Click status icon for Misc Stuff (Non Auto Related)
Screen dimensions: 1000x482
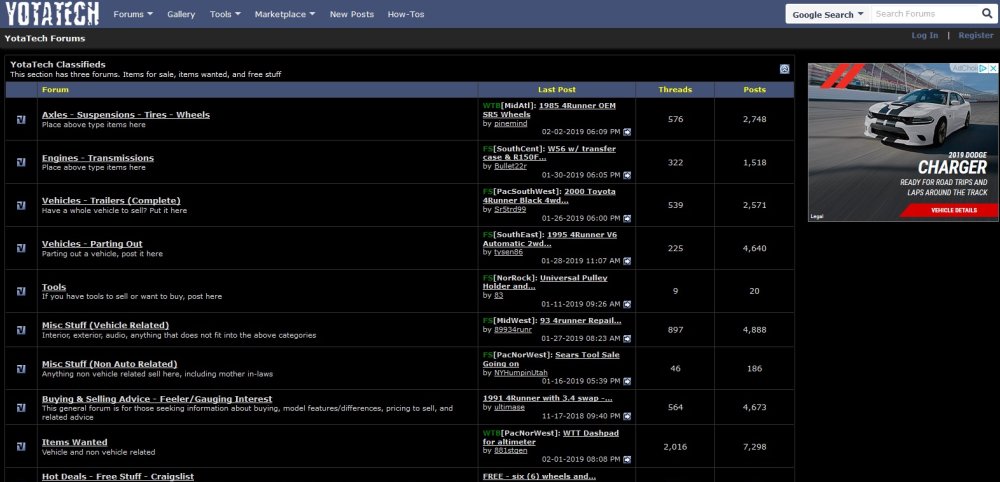click(21, 369)
